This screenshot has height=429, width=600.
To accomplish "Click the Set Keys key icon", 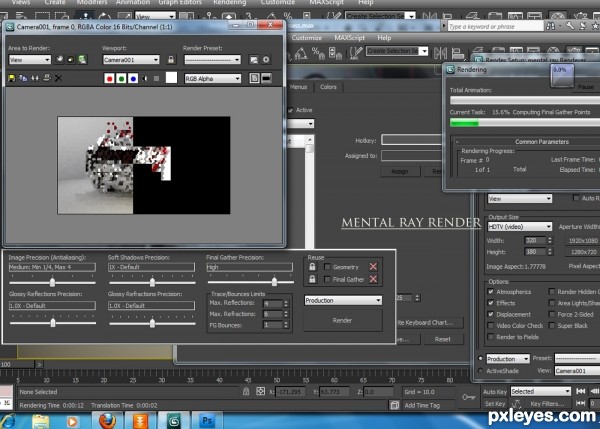I will (468, 397).
